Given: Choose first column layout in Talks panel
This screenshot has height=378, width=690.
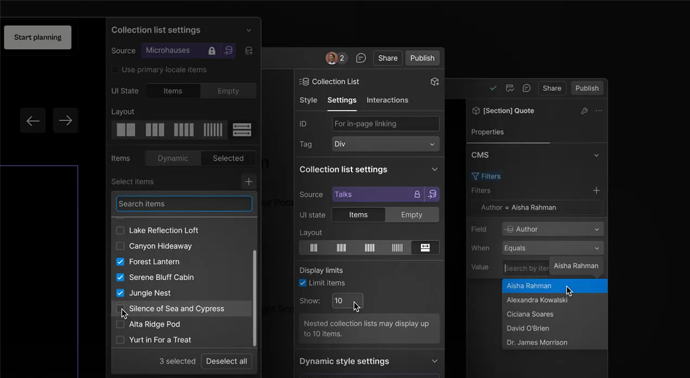Looking at the screenshot, I should 314,248.
